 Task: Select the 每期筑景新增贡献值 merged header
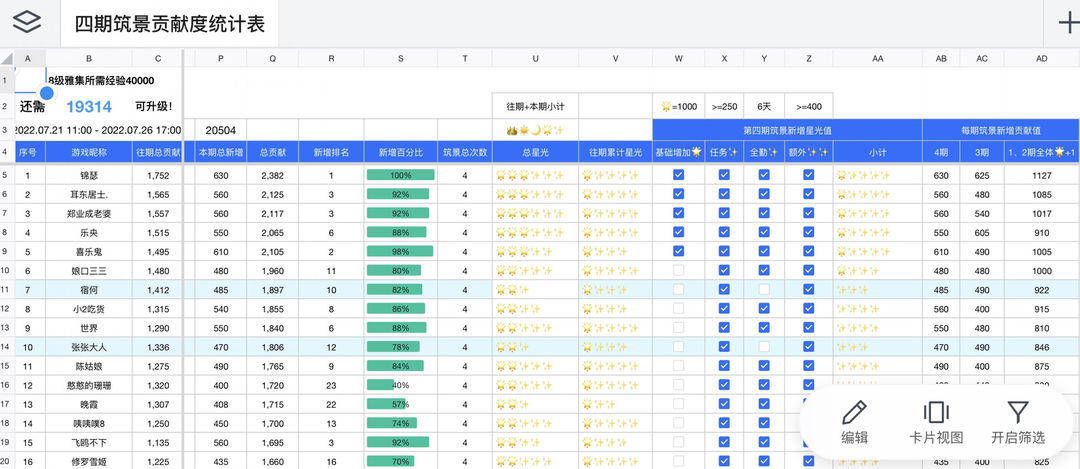point(1001,129)
